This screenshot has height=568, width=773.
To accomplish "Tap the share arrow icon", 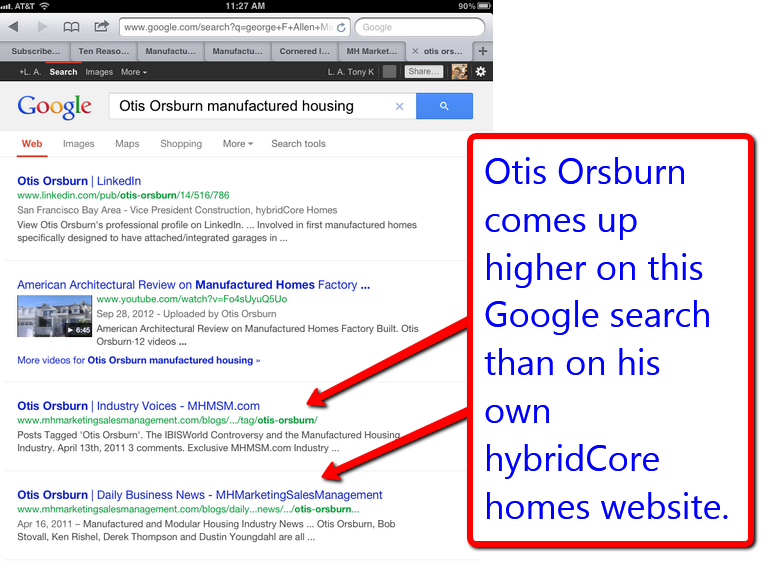I will 101,26.
